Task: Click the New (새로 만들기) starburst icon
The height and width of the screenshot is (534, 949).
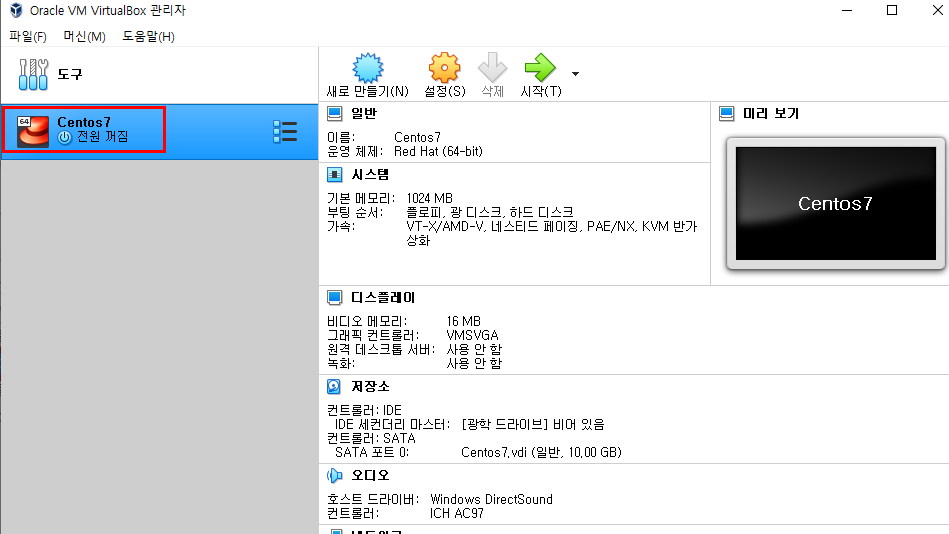Action: tap(368, 68)
